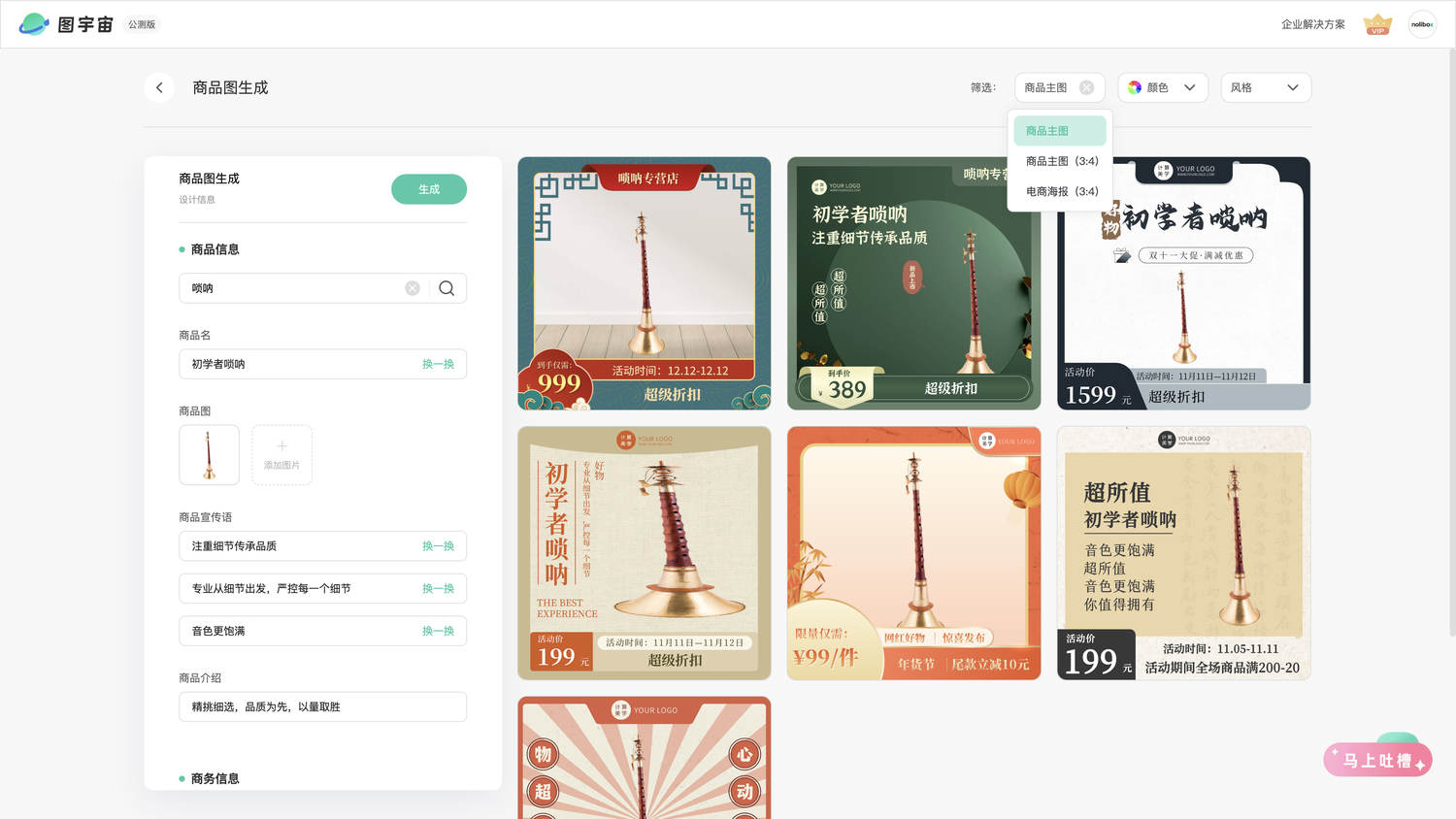Click 换一换 next to 初学者唢呐
The width and height of the screenshot is (1456, 819).
click(x=438, y=364)
